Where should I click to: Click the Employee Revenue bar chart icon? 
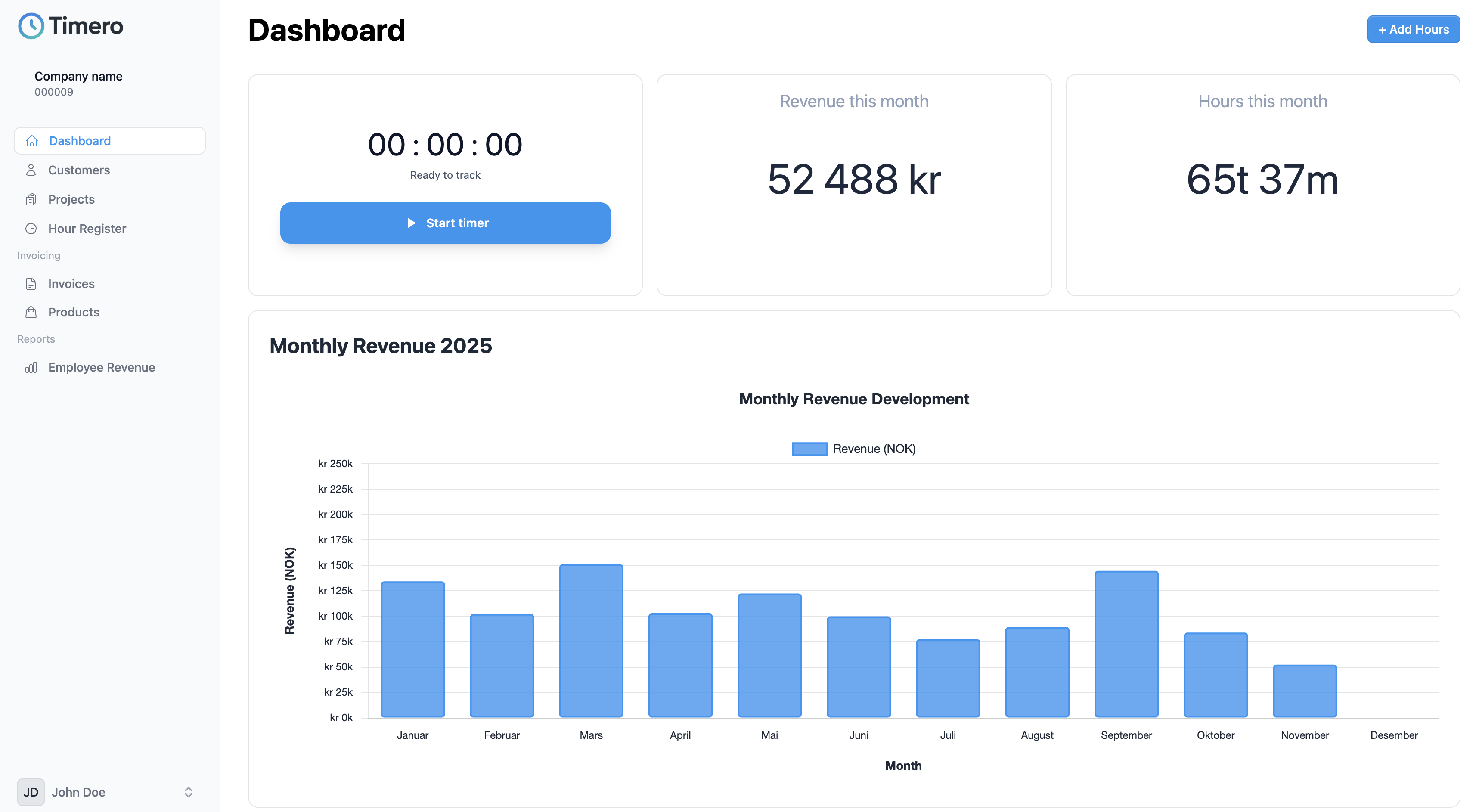point(31,367)
